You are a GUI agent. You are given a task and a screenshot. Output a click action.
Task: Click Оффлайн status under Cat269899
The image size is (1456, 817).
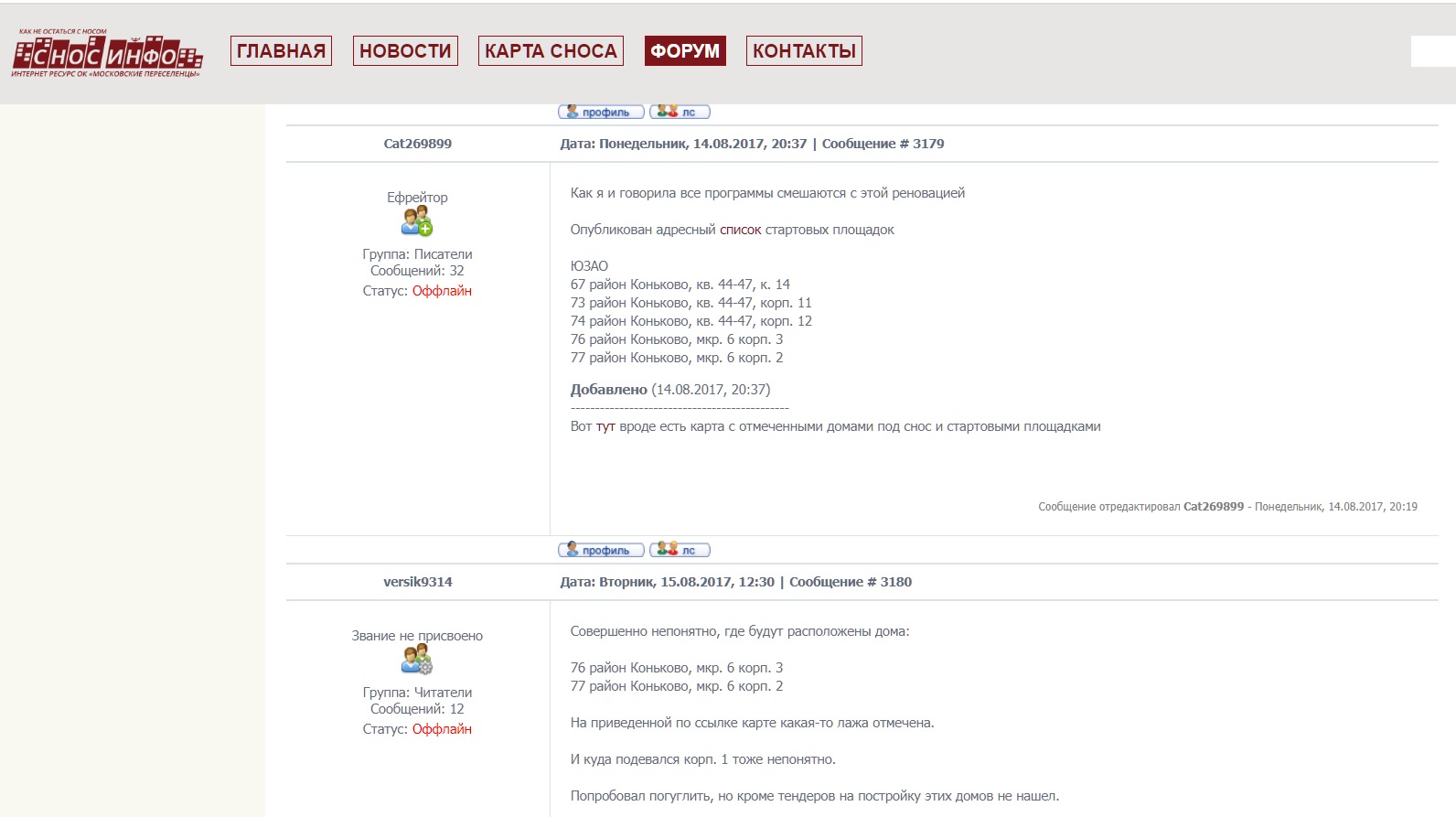pos(442,291)
